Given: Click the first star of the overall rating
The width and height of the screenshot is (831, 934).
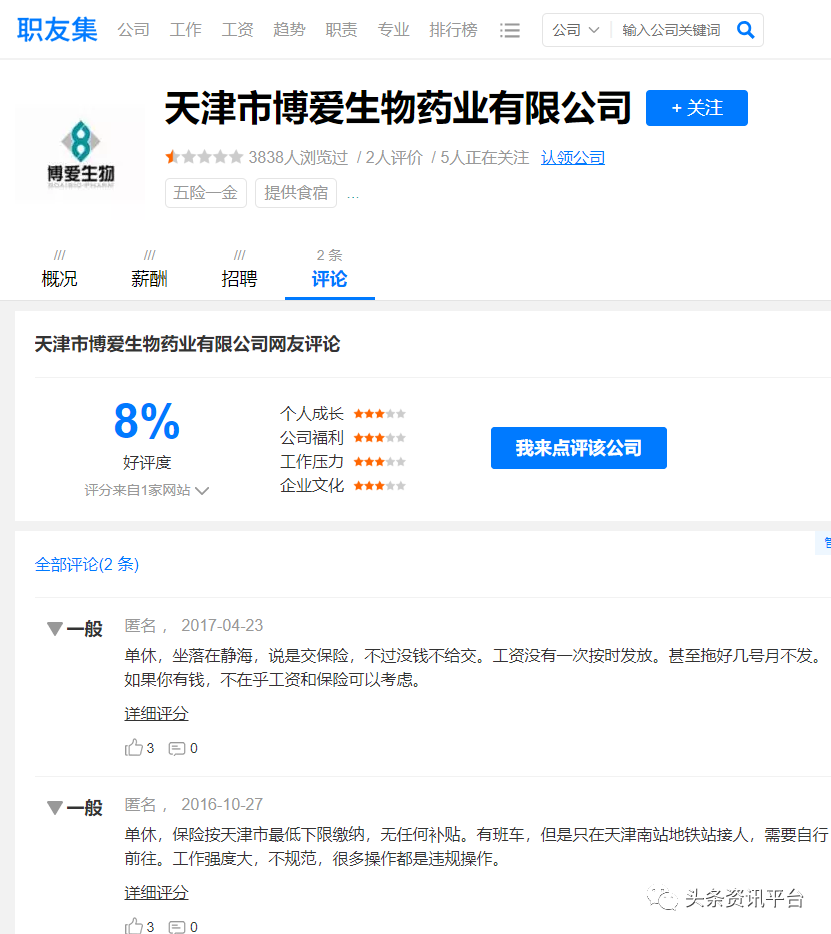Looking at the screenshot, I should (x=172, y=157).
